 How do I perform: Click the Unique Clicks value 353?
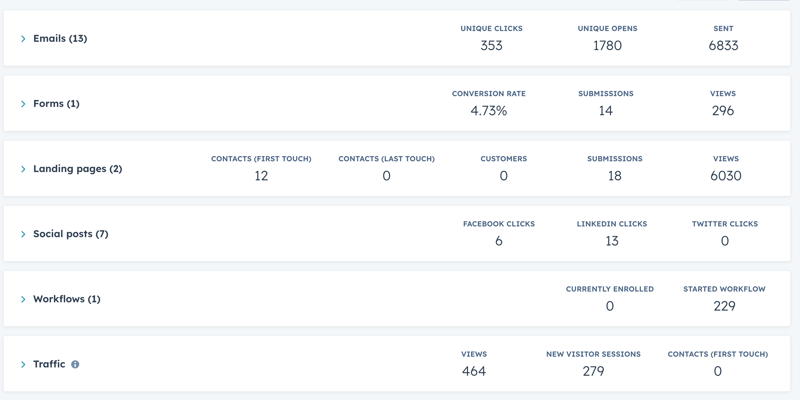coord(491,45)
